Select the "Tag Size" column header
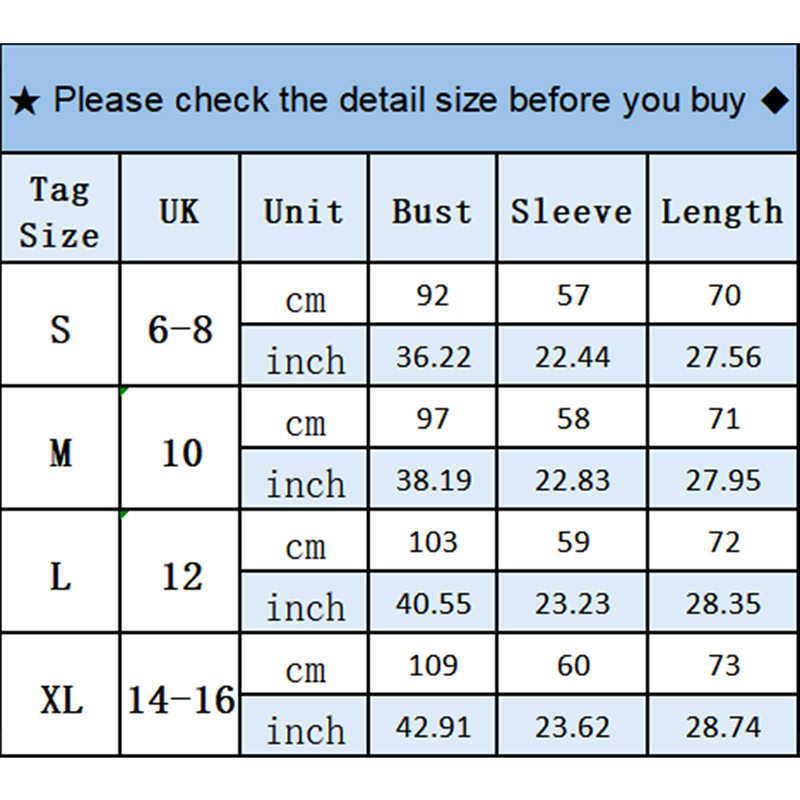800x800 pixels. (x=60, y=212)
